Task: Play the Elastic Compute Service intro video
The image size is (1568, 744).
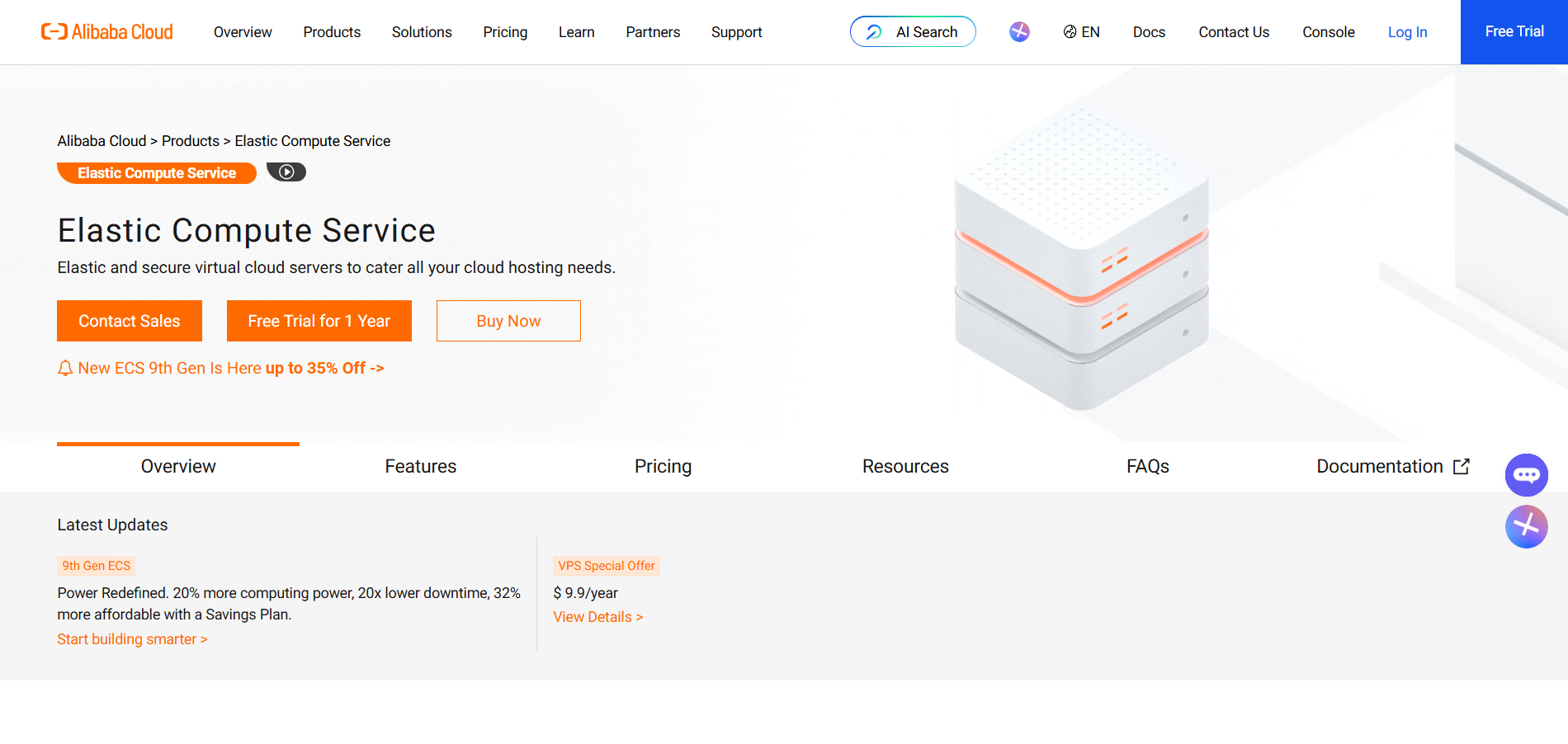Action: coord(286,172)
